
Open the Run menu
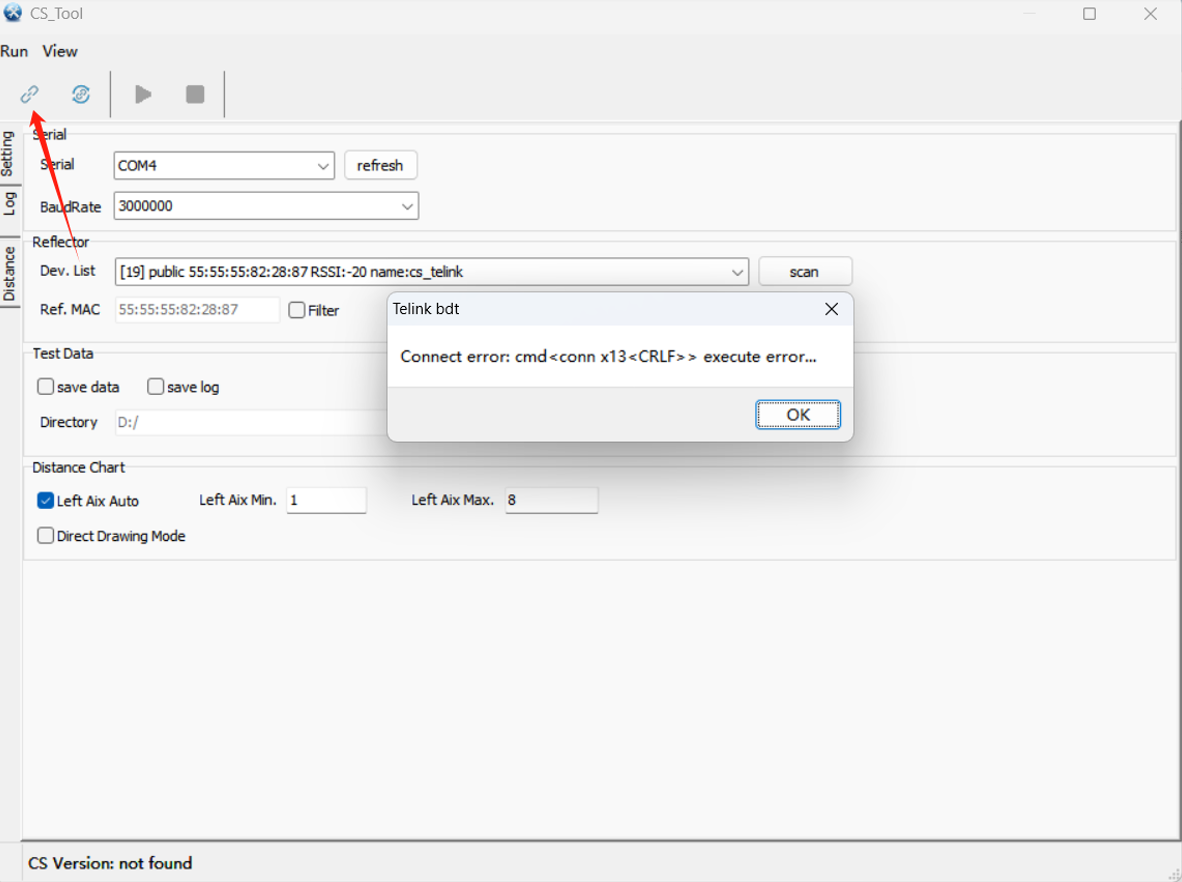coord(15,51)
